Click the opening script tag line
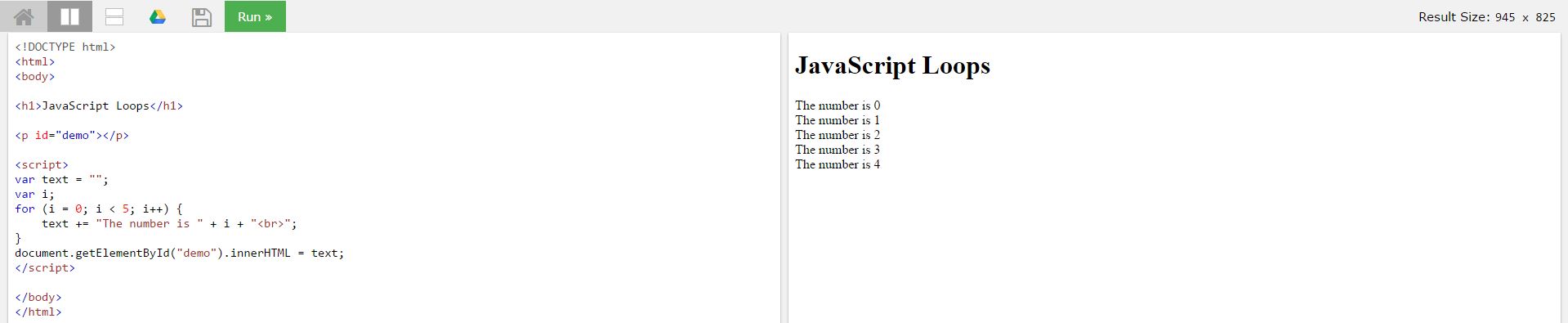Viewport: 1568px width, 323px height. (42, 164)
